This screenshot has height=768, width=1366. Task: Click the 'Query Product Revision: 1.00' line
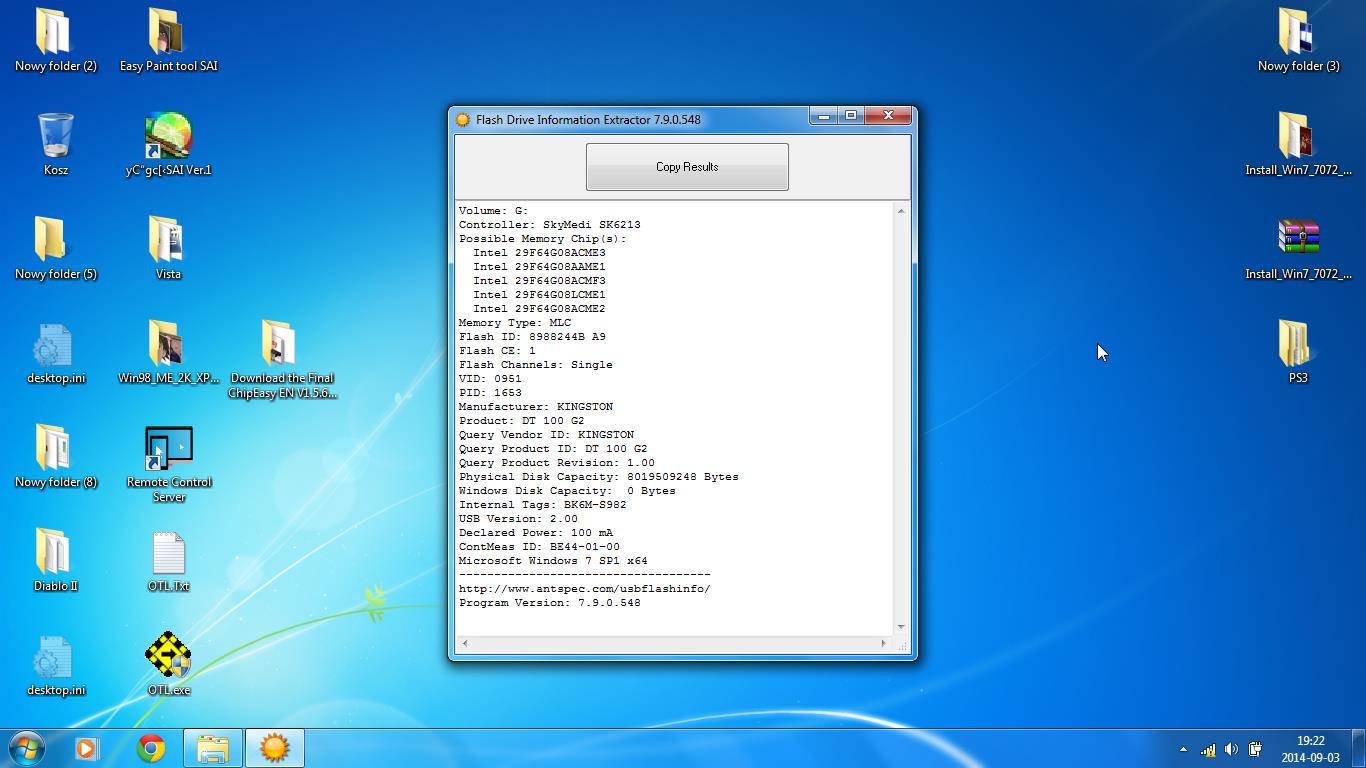pos(556,463)
